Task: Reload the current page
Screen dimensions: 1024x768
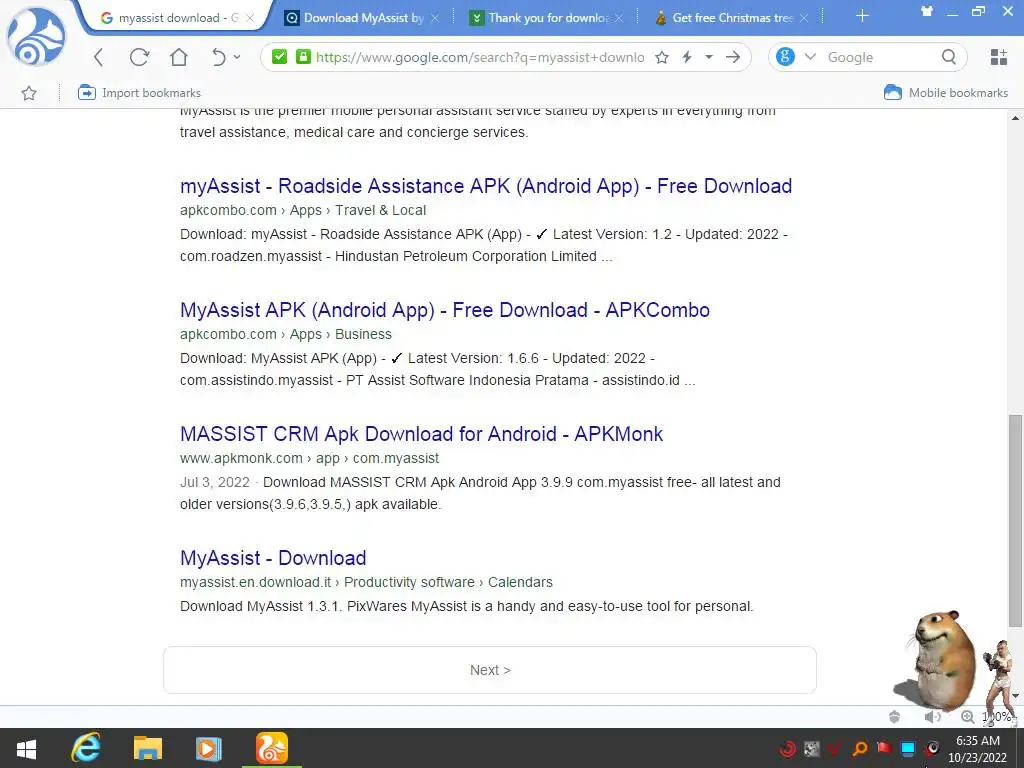Action: point(139,57)
